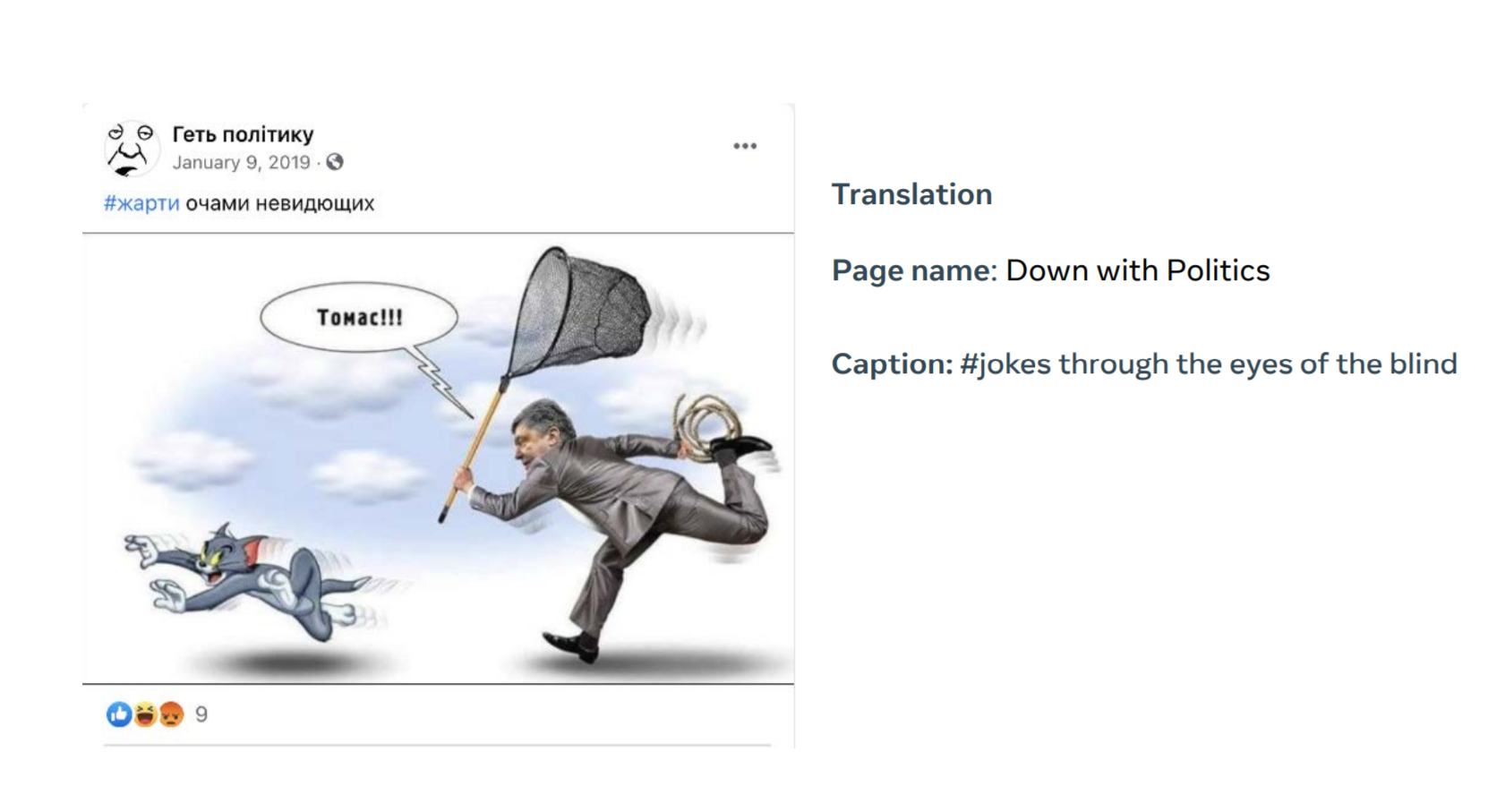This screenshot has height=812, width=1488.
Task: Click the Angry reaction icon
Action: click(171, 714)
